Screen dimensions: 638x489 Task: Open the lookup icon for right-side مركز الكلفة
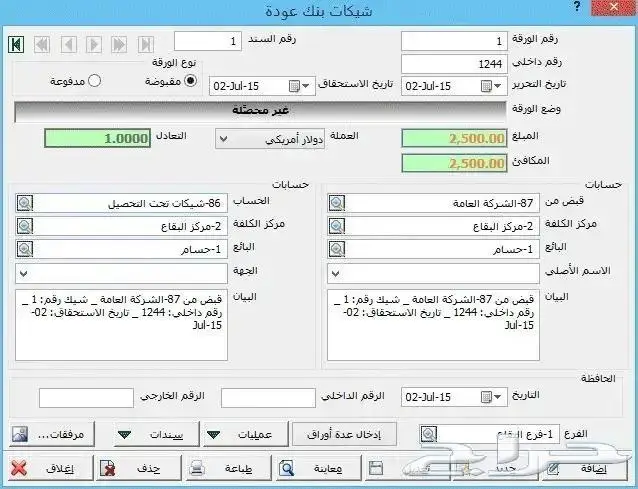pos(337,226)
